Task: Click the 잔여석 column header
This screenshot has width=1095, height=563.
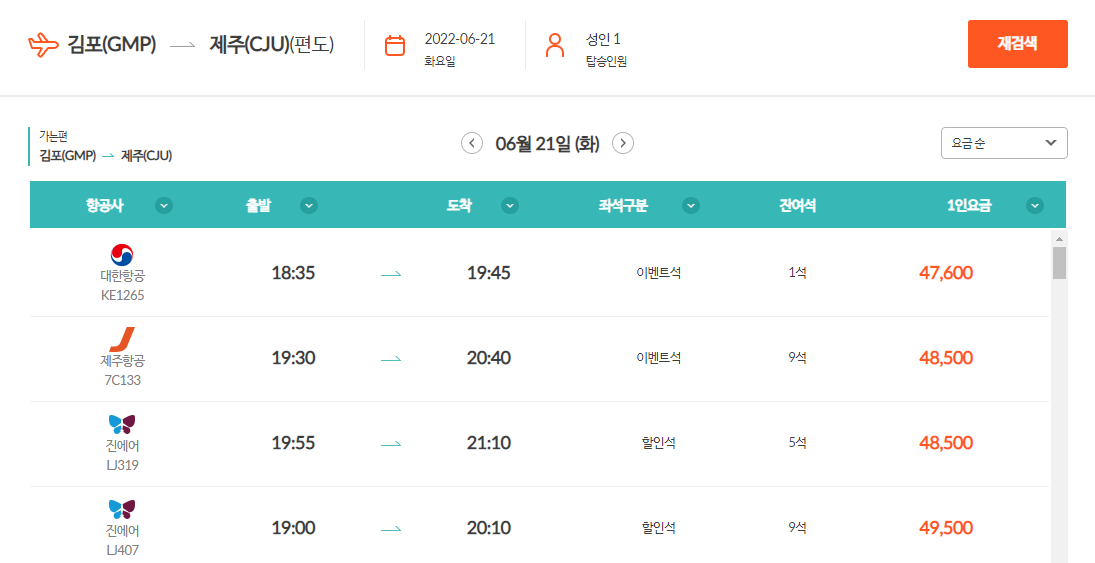Action: (798, 205)
